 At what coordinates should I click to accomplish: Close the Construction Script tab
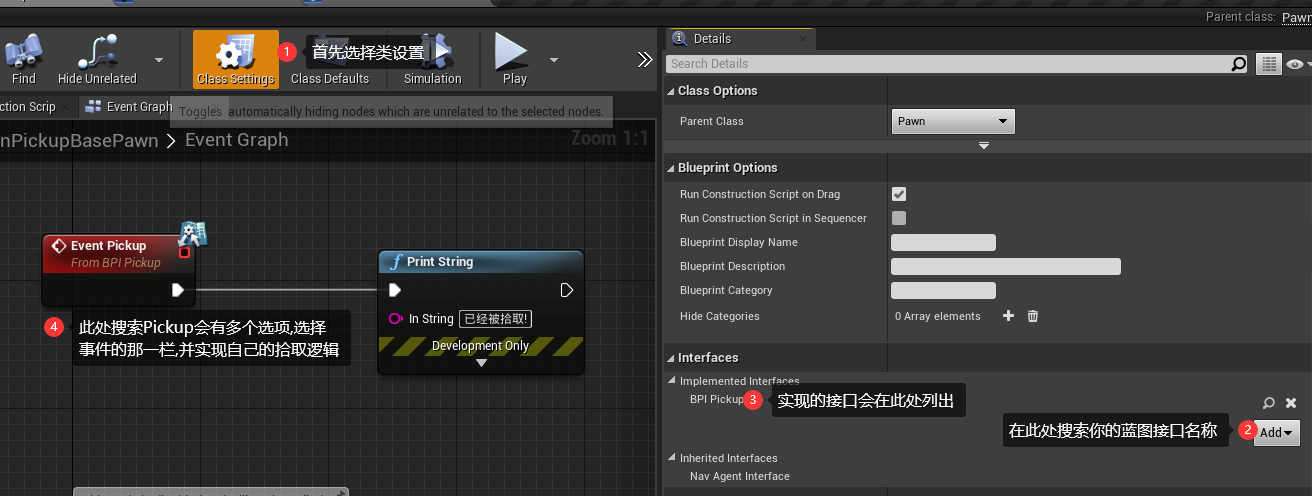66,107
